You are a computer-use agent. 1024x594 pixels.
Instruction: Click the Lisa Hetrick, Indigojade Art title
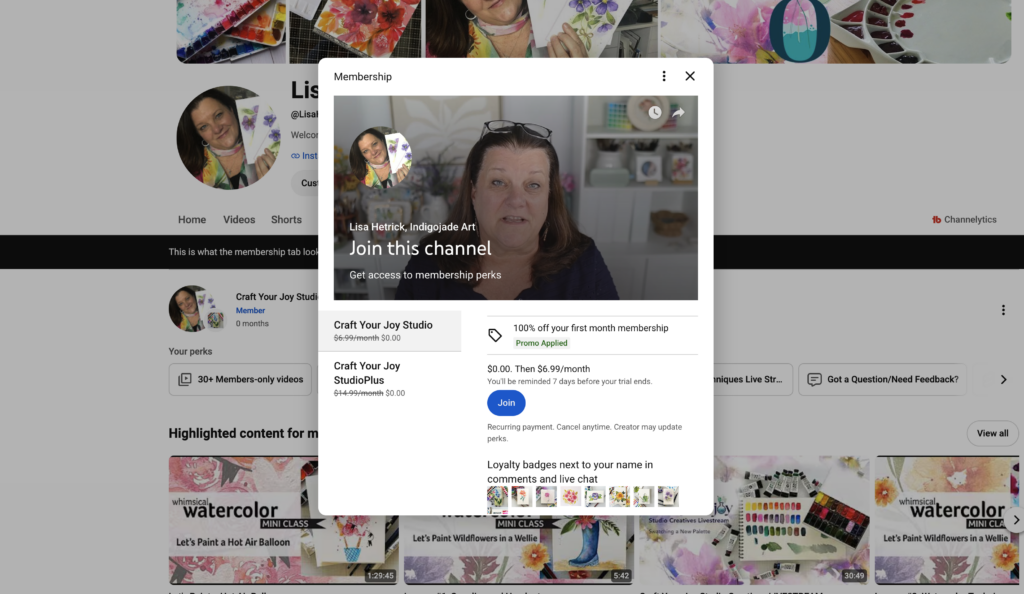(412, 227)
